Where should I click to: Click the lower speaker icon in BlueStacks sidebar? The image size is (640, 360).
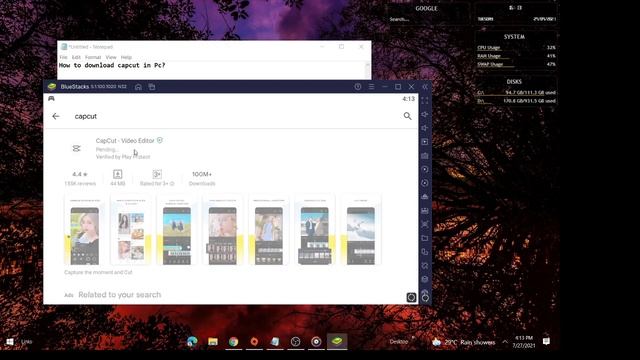425,128
